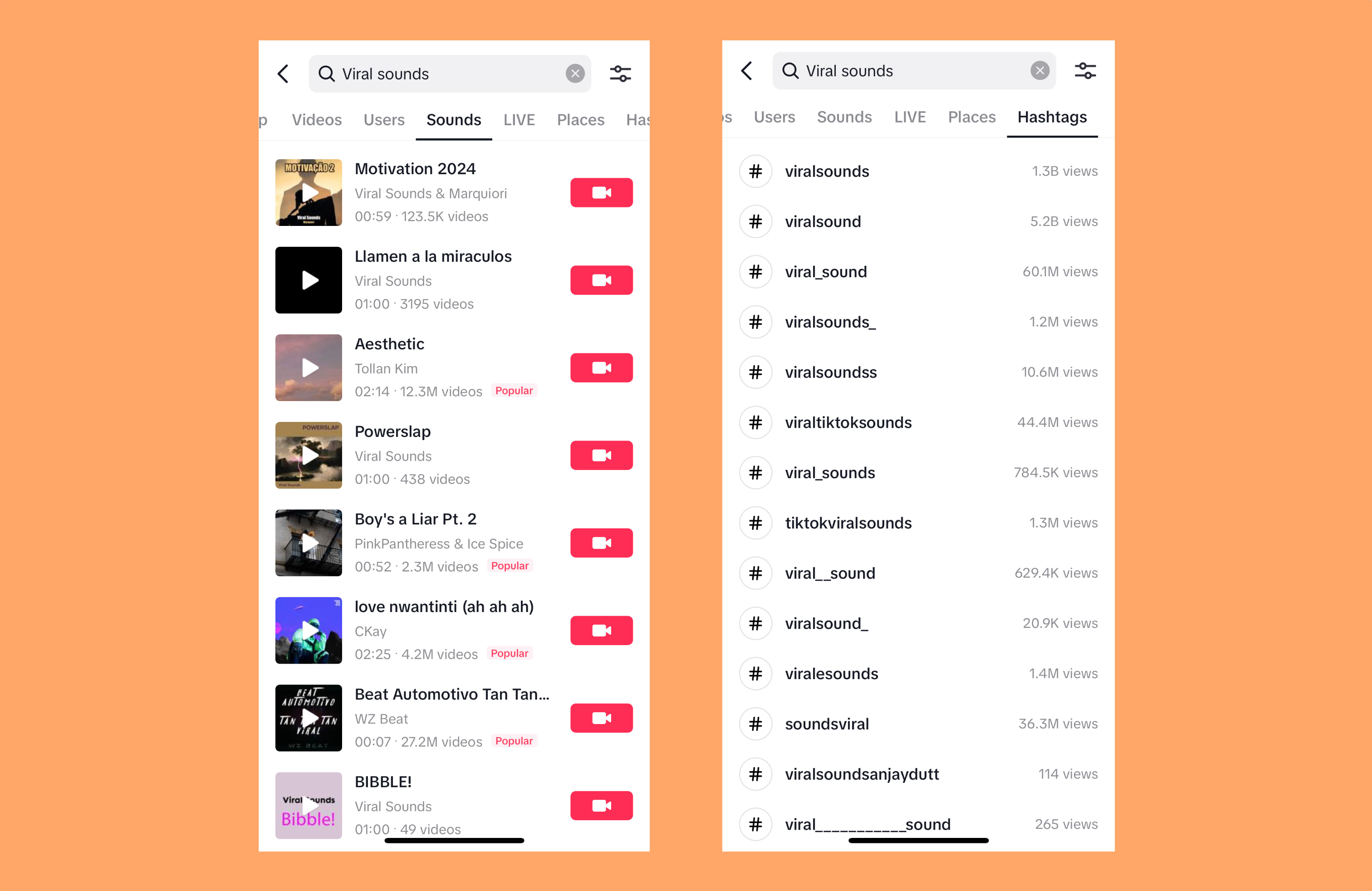Tap the search input field left screen
Screen dimensions: 1372x891
[449, 72]
